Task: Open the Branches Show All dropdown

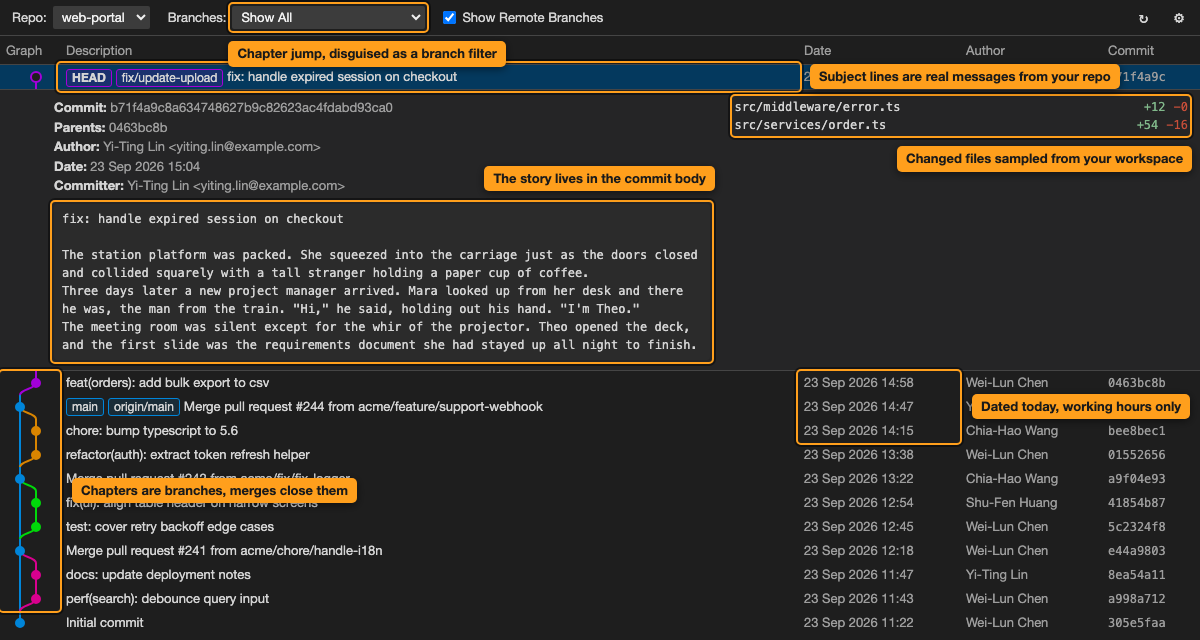Action: click(329, 17)
